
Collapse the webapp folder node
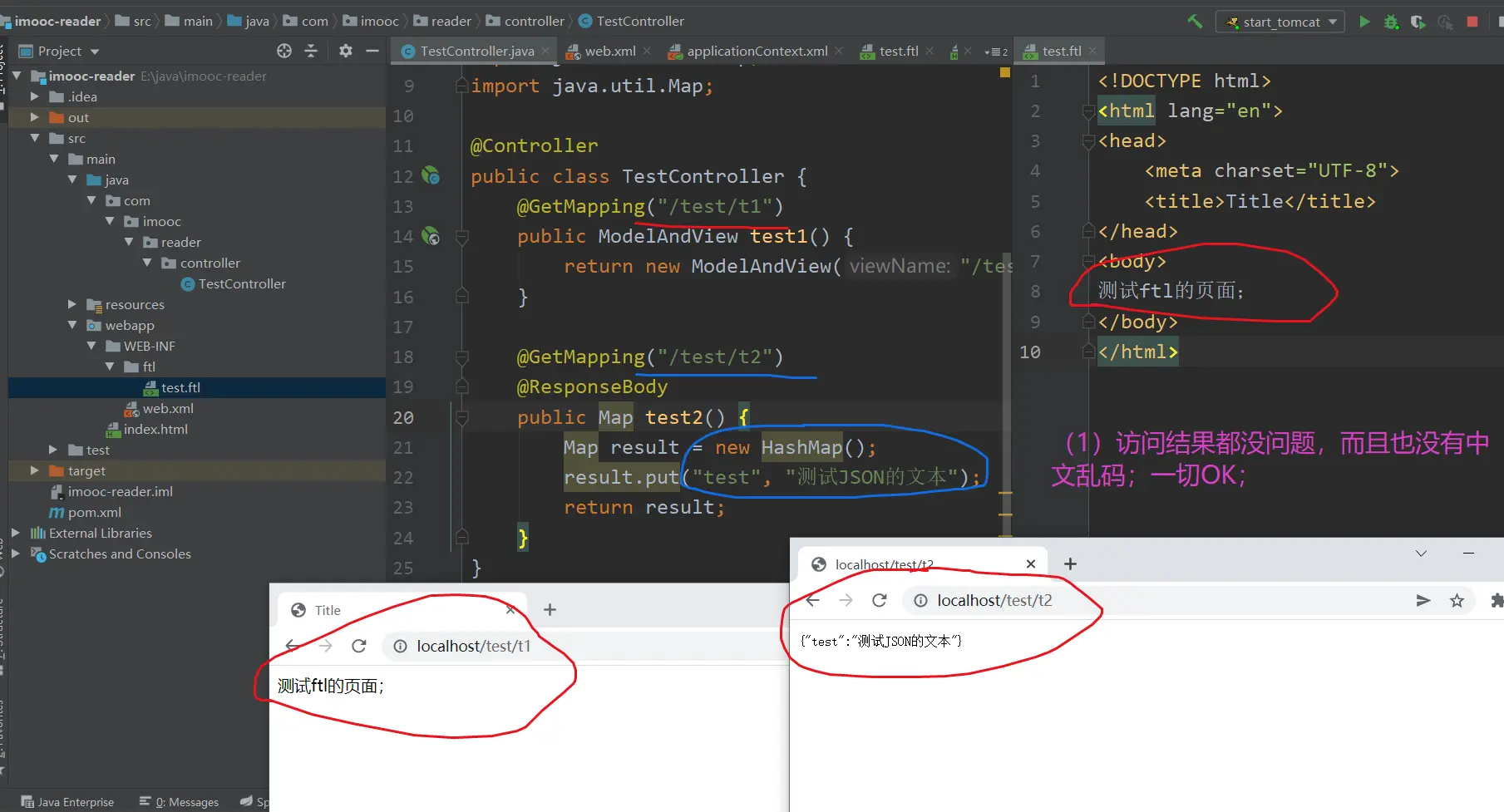pos(72,325)
